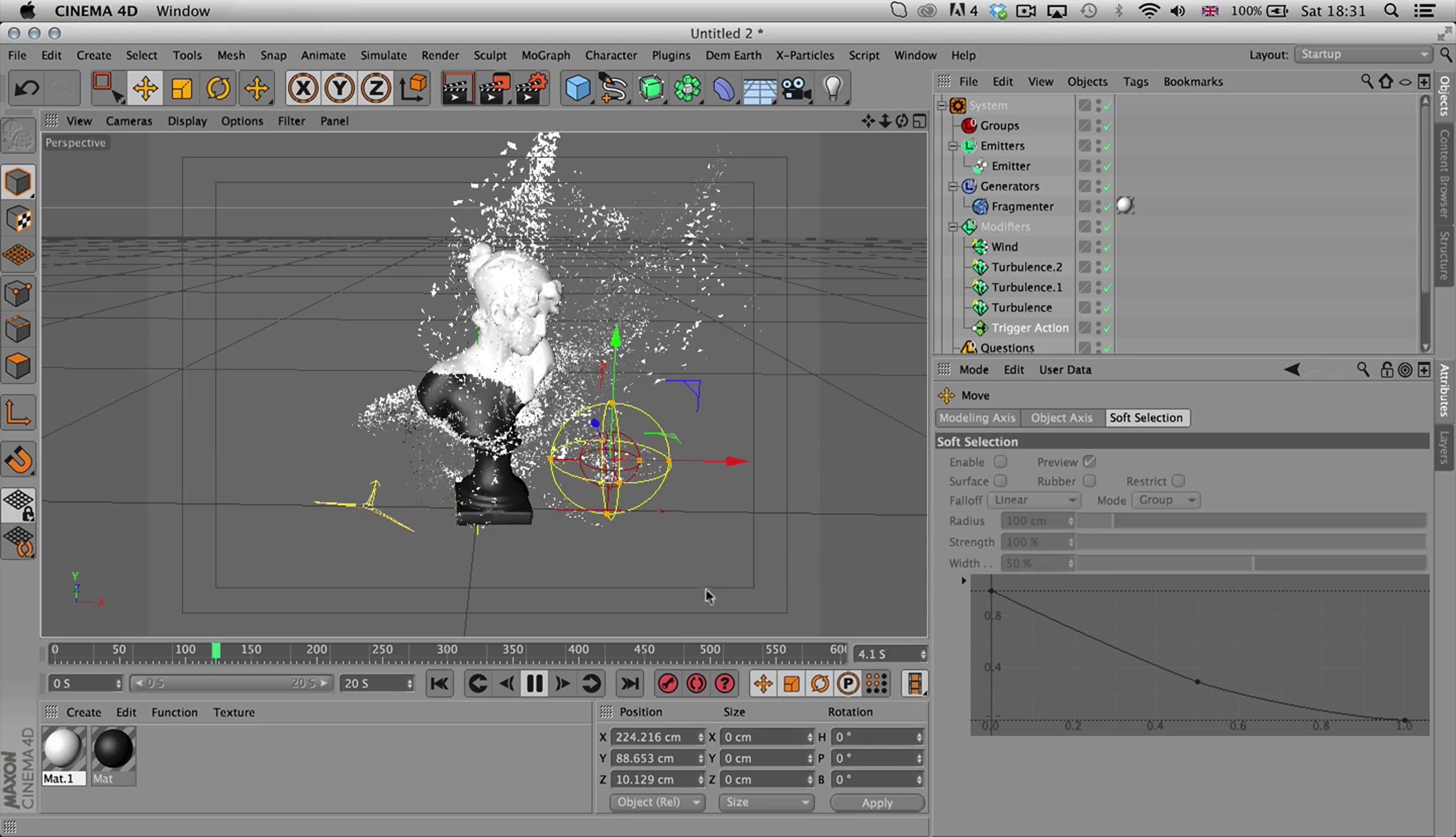Click the green subdivision generator icon
The height and width of the screenshot is (837, 1456).
(651, 89)
